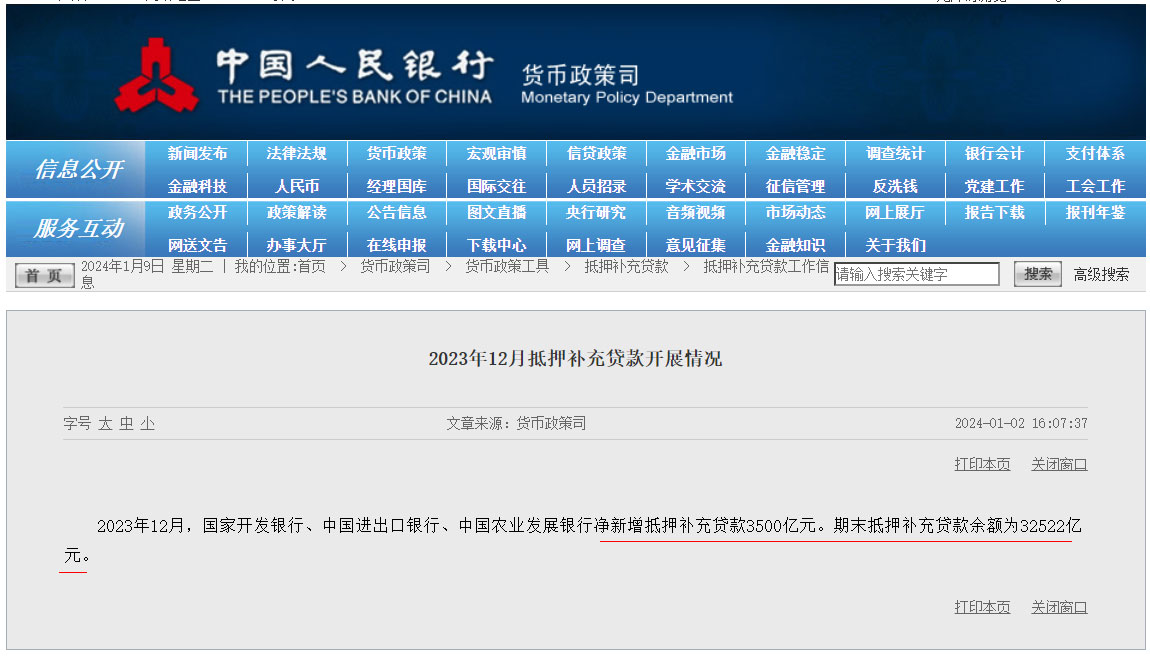Screen dimensions: 1150x656
Task: Visit the 网上展厅 page
Action: tap(896, 212)
